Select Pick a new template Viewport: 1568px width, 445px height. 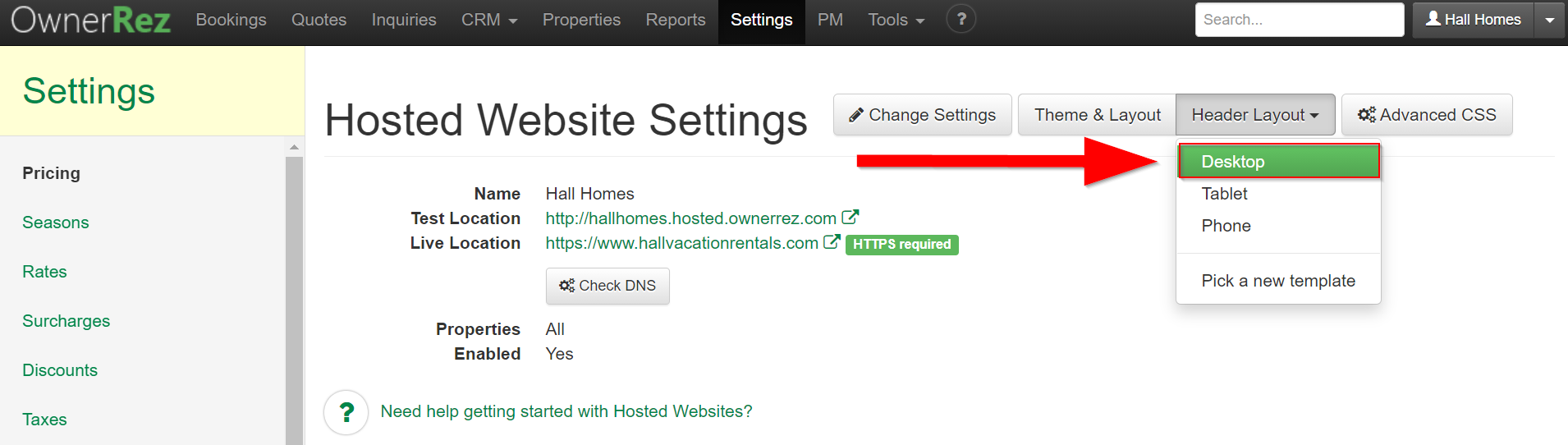tap(1277, 281)
